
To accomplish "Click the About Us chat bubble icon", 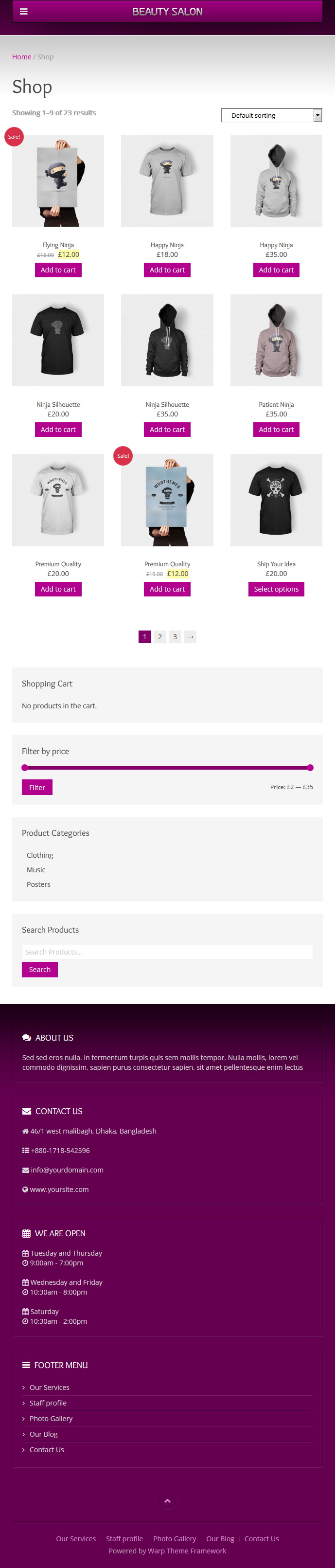I will pos(27,1037).
